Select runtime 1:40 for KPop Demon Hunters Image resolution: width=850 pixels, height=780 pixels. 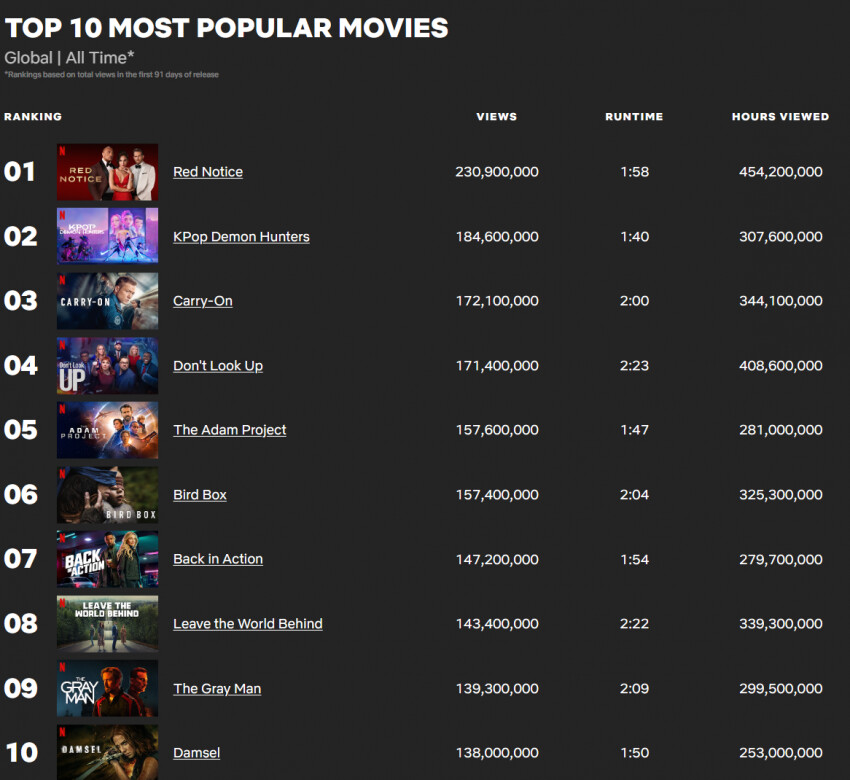(x=634, y=237)
